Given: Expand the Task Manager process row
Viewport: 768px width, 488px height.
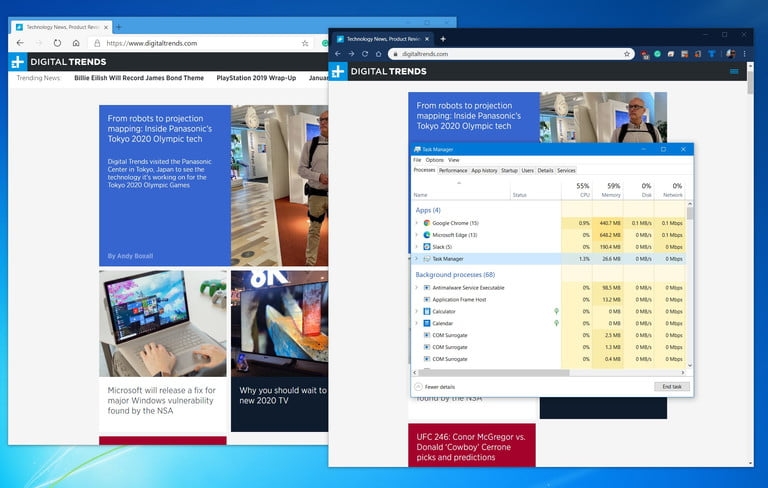Looking at the screenshot, I should pyautogui.click(x=417, y=258).
